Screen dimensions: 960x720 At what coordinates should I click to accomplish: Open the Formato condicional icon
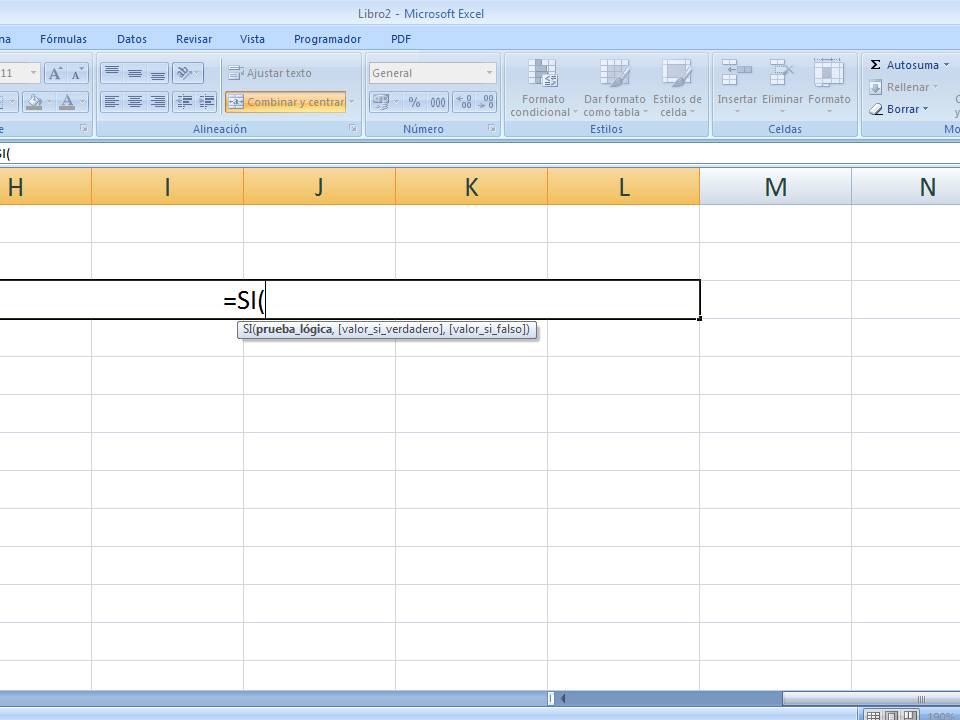[543, 90]
